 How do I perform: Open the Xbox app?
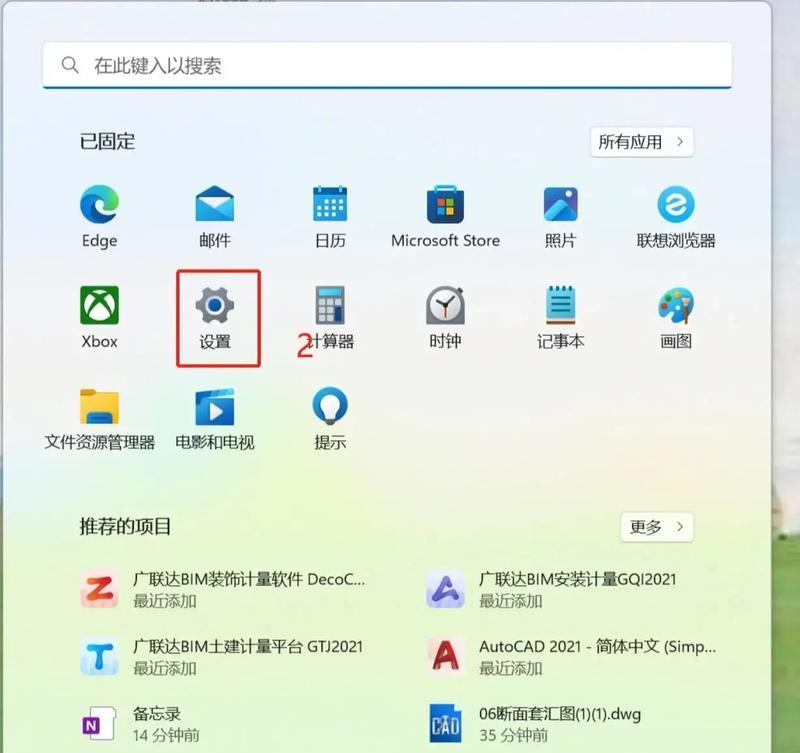pos(99,317)
